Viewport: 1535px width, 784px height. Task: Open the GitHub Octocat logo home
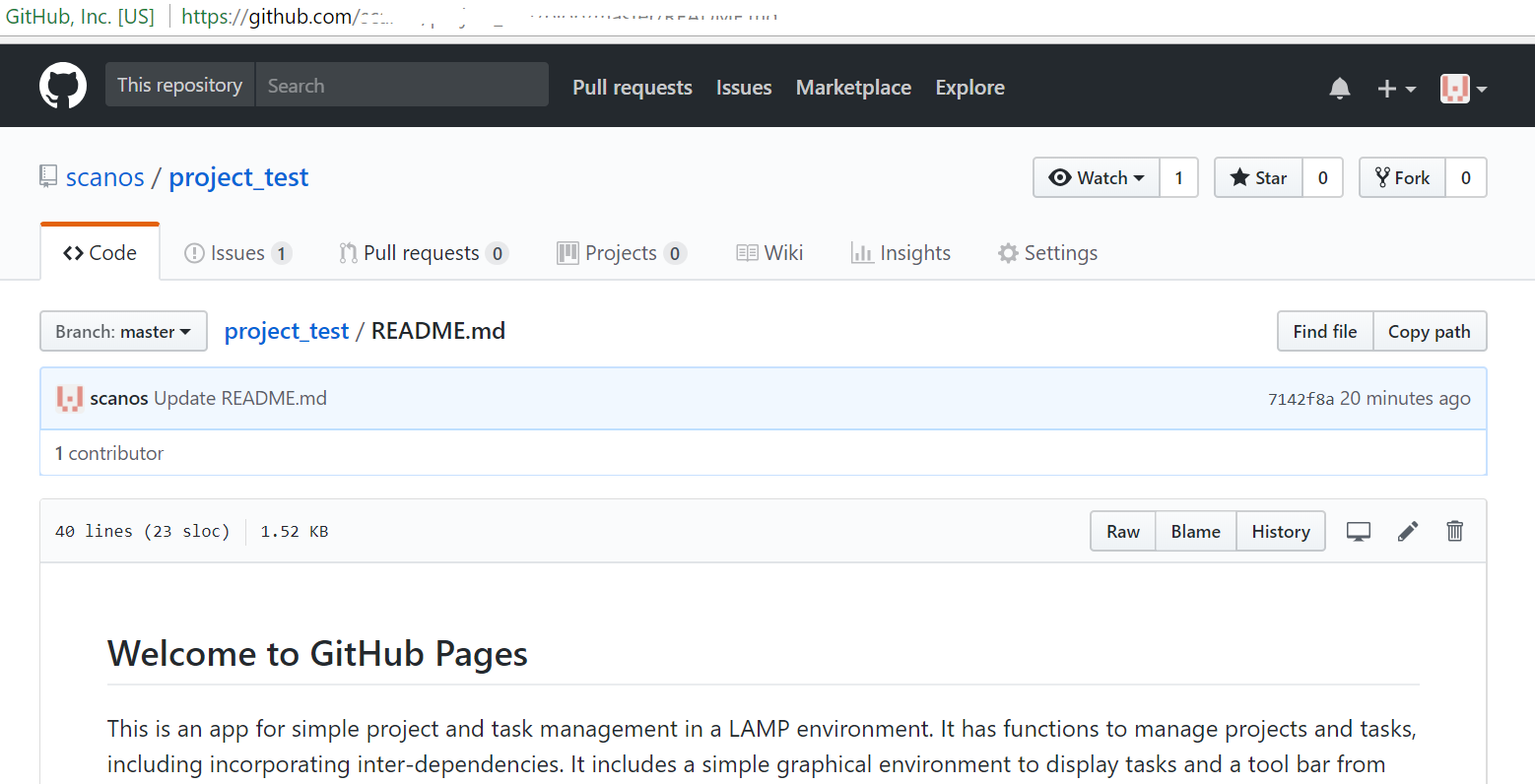[63, 86]
